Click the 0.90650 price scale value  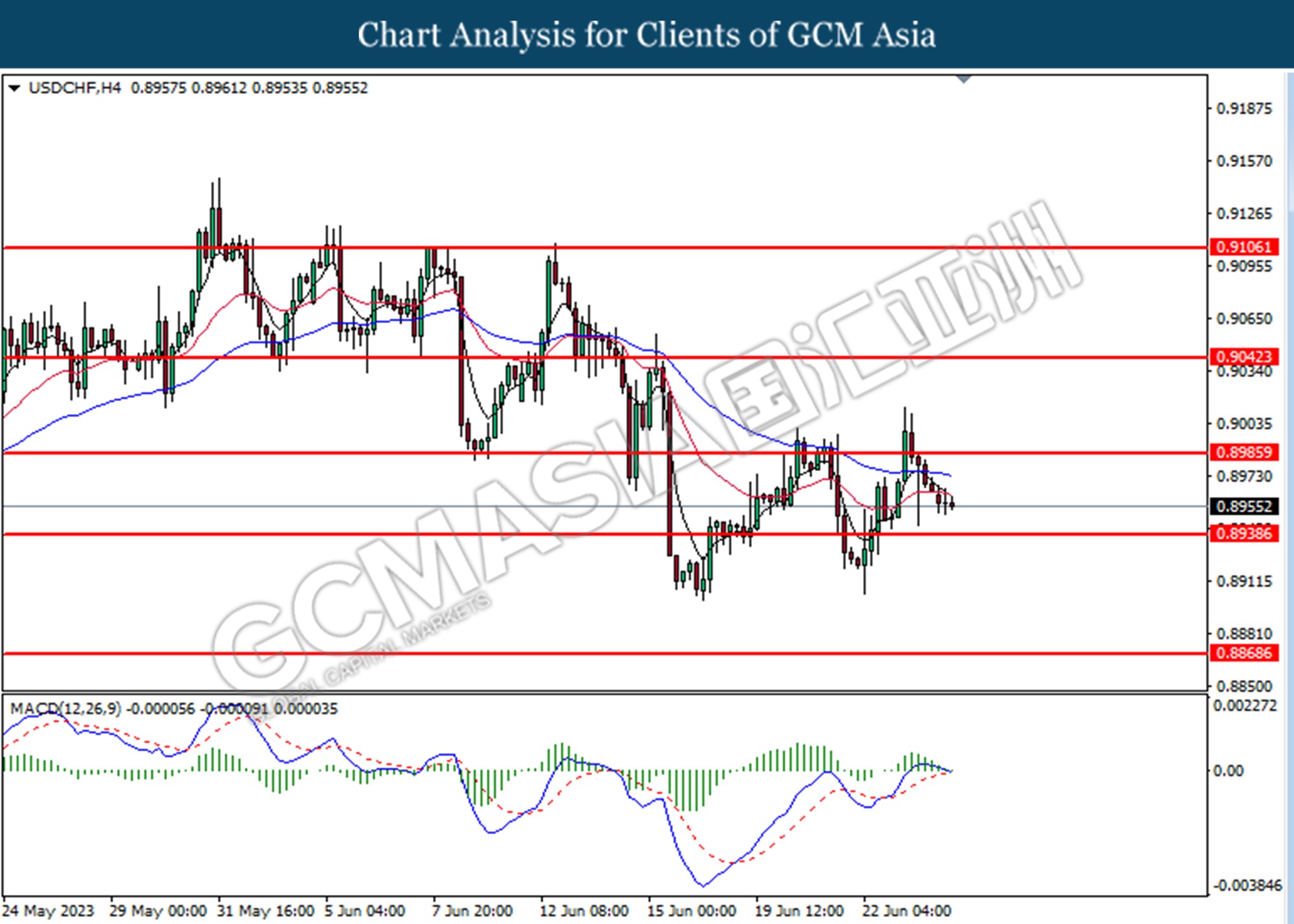coord(1244,318)
